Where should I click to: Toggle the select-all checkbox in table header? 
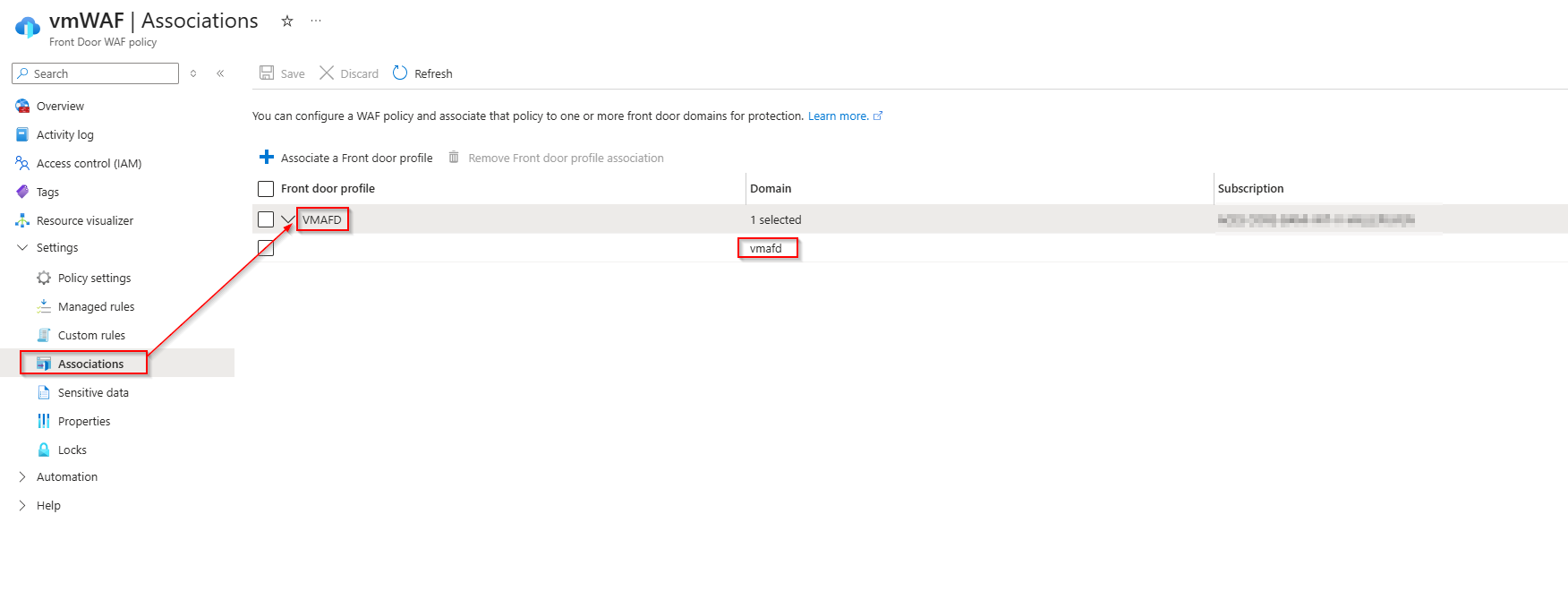click(266, 189)
